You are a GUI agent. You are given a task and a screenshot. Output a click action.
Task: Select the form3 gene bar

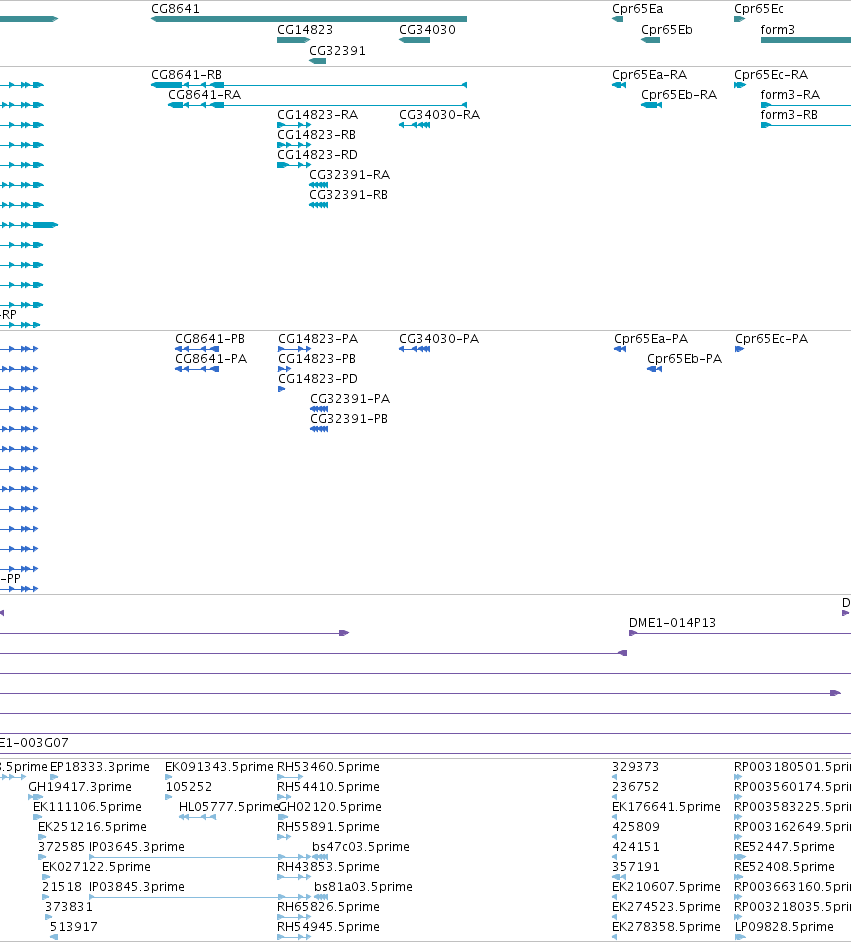coord(805,40)
